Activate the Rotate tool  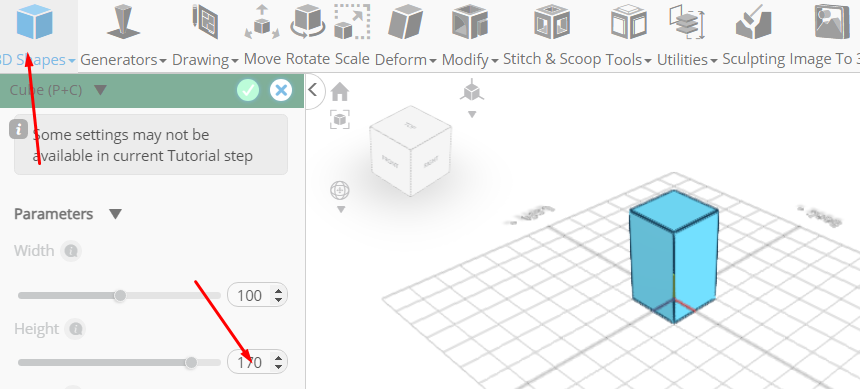click(x=308, y=22)
